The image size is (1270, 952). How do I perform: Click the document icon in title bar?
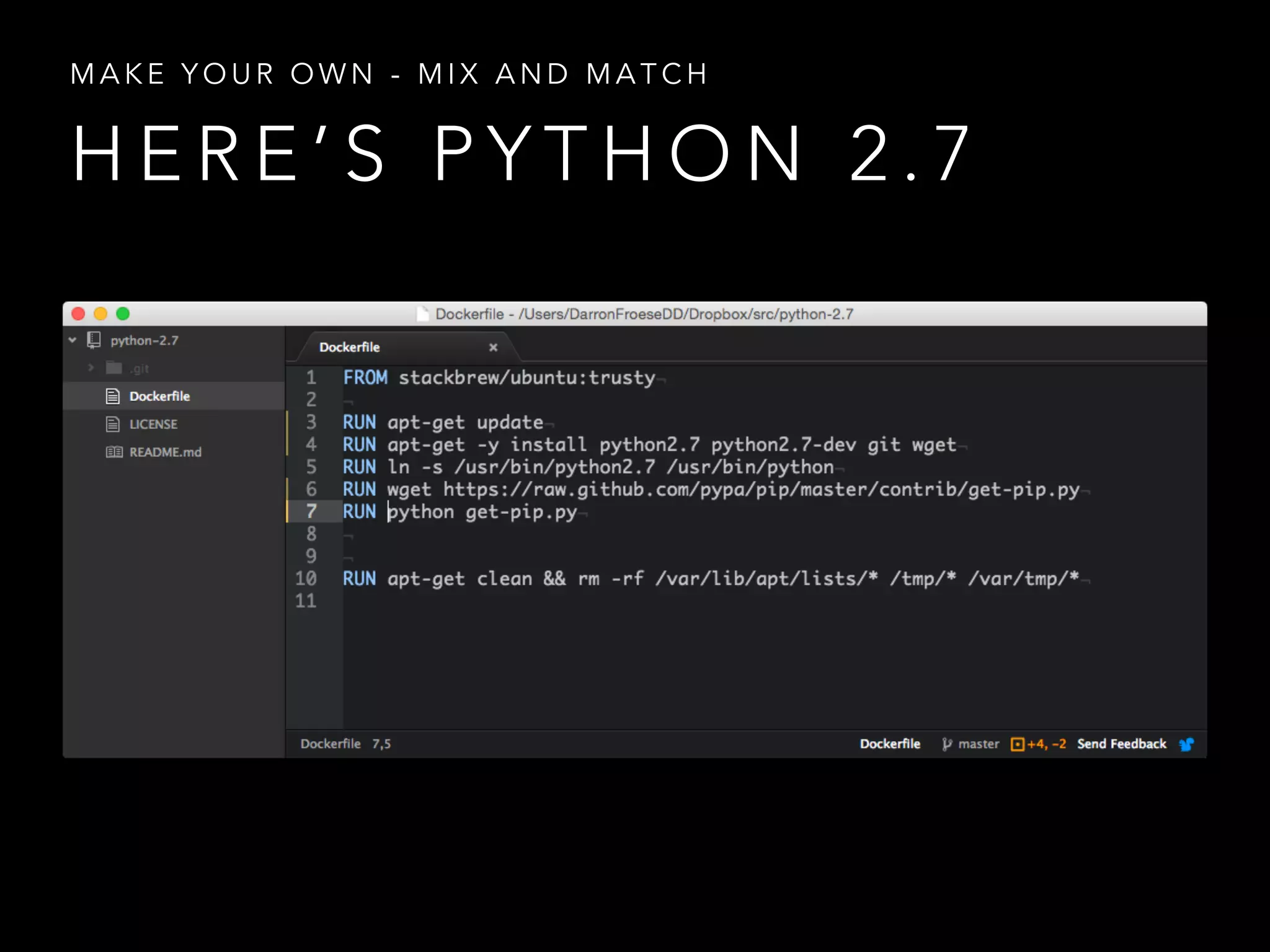point(423,314)
